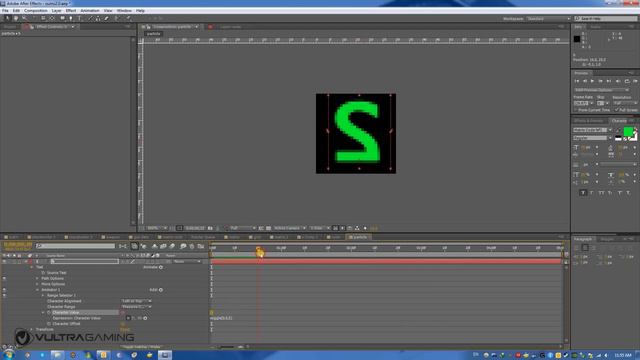The image size is (640, 360).
Task: Toggle Draft 3D in timeline
Action: [144, 246]
